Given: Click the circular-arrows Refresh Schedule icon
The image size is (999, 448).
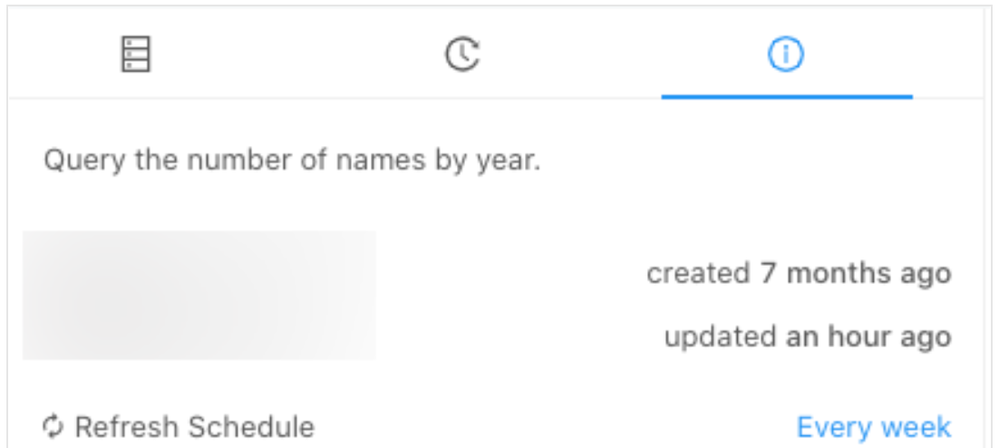Looking at the screenshot, I should [x=53, y=427].
